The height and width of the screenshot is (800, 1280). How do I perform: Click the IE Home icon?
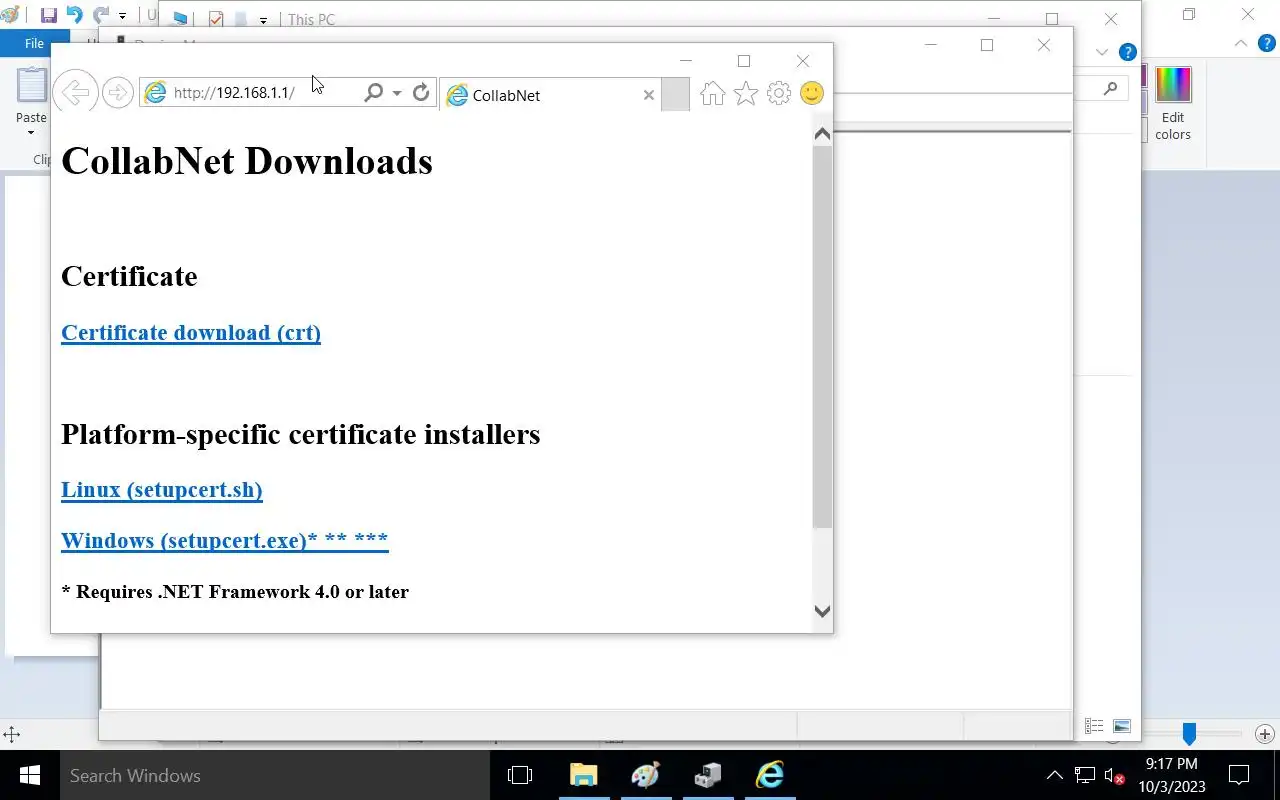[x=712, y=94]
